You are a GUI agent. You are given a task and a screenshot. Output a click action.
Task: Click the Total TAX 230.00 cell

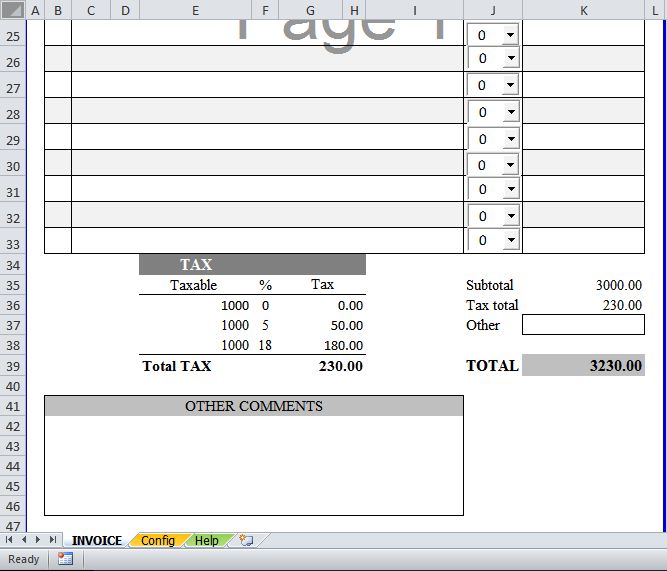tap(322, 366)
